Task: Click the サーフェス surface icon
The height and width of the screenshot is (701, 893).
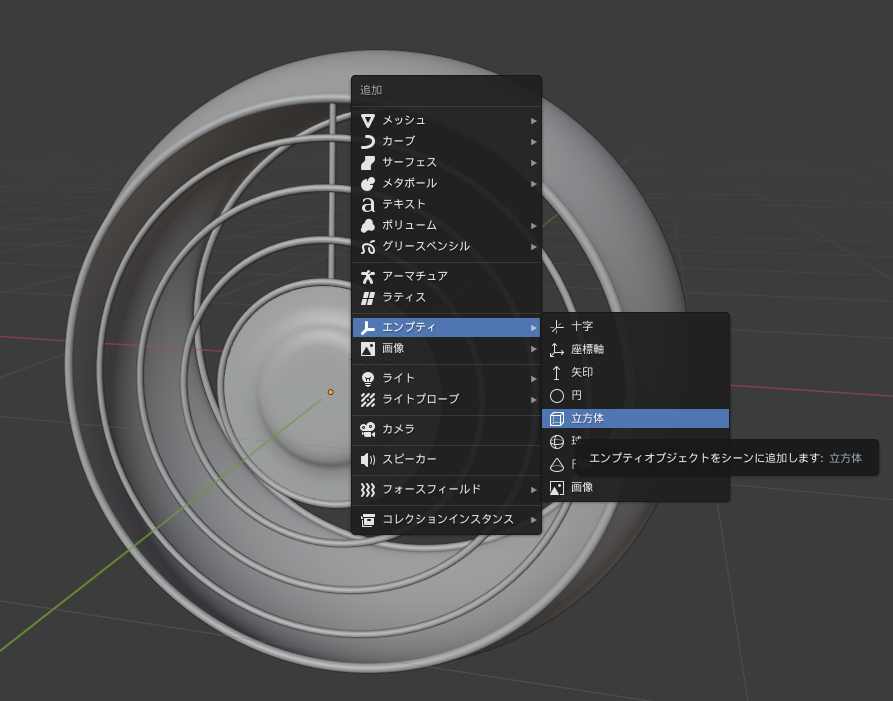Action: 368,163
